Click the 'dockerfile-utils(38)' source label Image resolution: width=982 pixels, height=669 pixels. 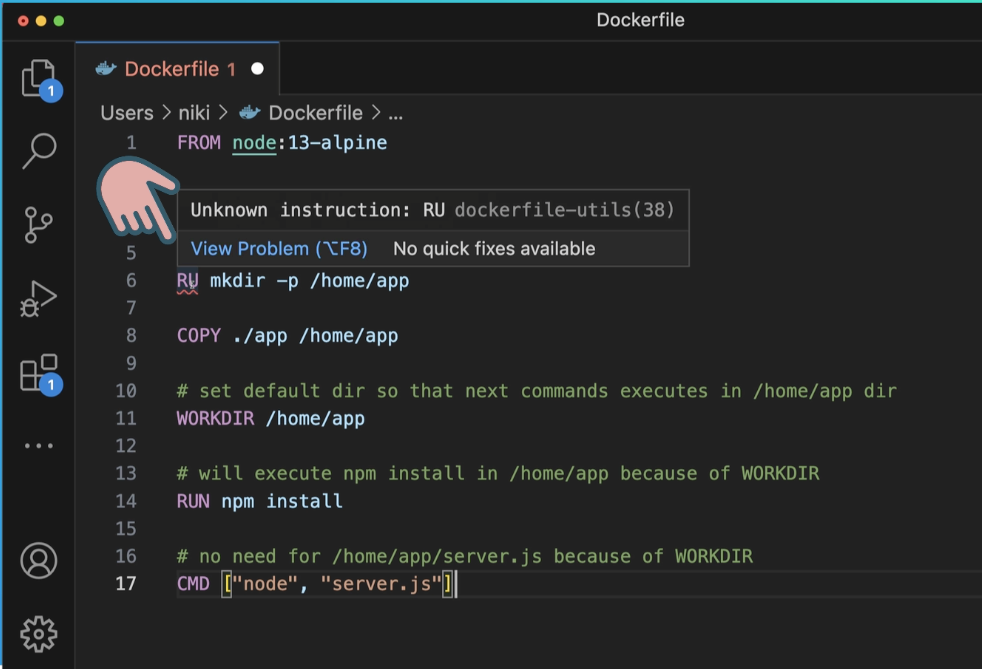[x=564, y=210]
